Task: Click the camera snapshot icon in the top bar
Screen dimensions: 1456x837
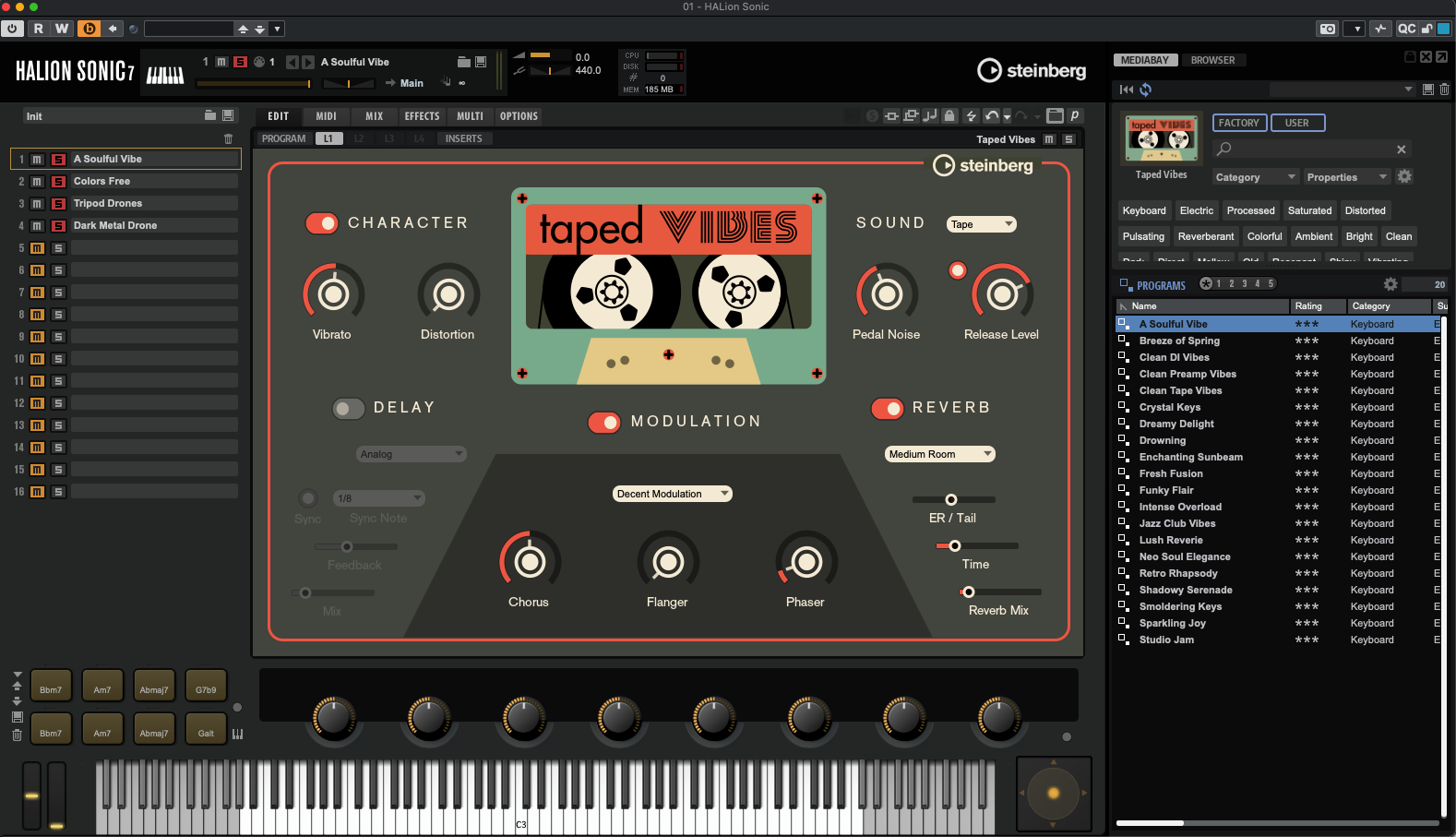Action: (x=1327, y=29)
